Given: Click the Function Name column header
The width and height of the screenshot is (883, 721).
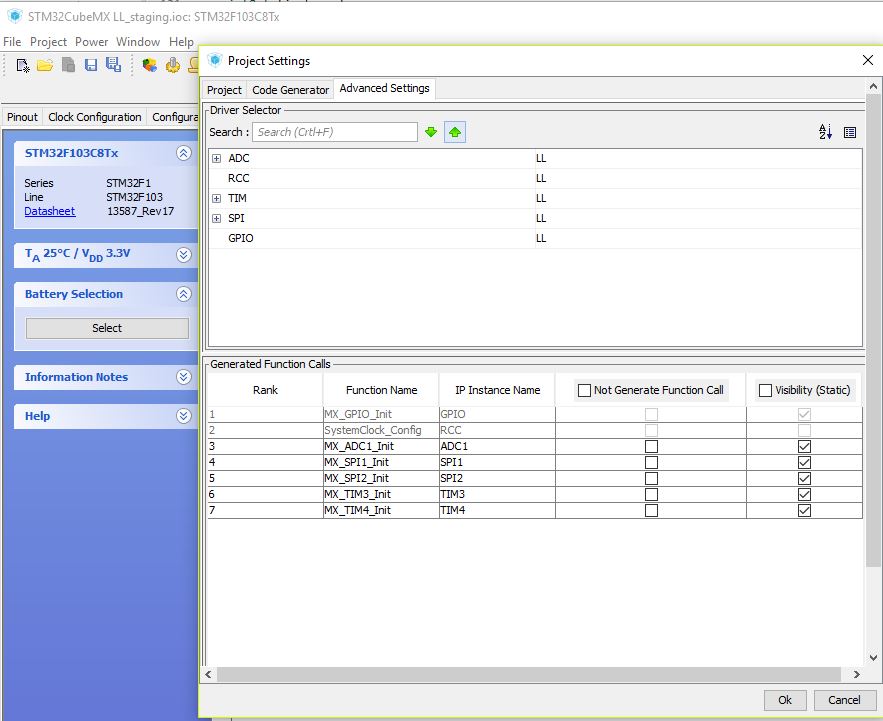Looking at the screenshot, I should (x=381, y=390).
